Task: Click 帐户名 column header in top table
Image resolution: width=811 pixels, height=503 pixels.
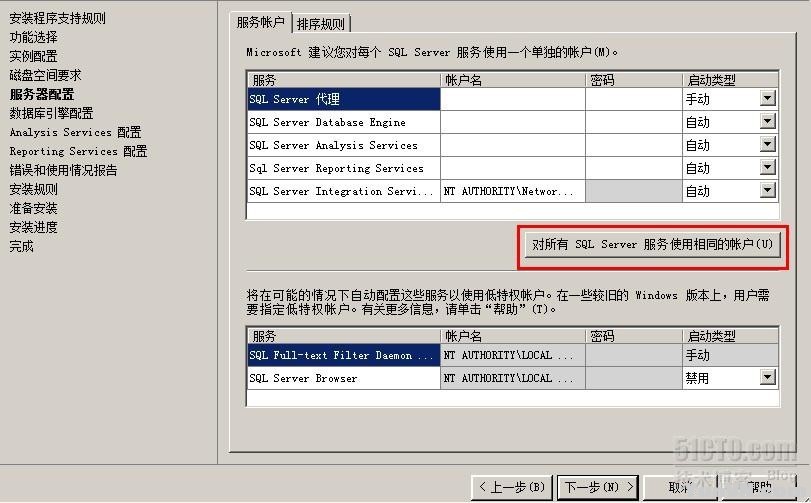Action: coord(513,80)
